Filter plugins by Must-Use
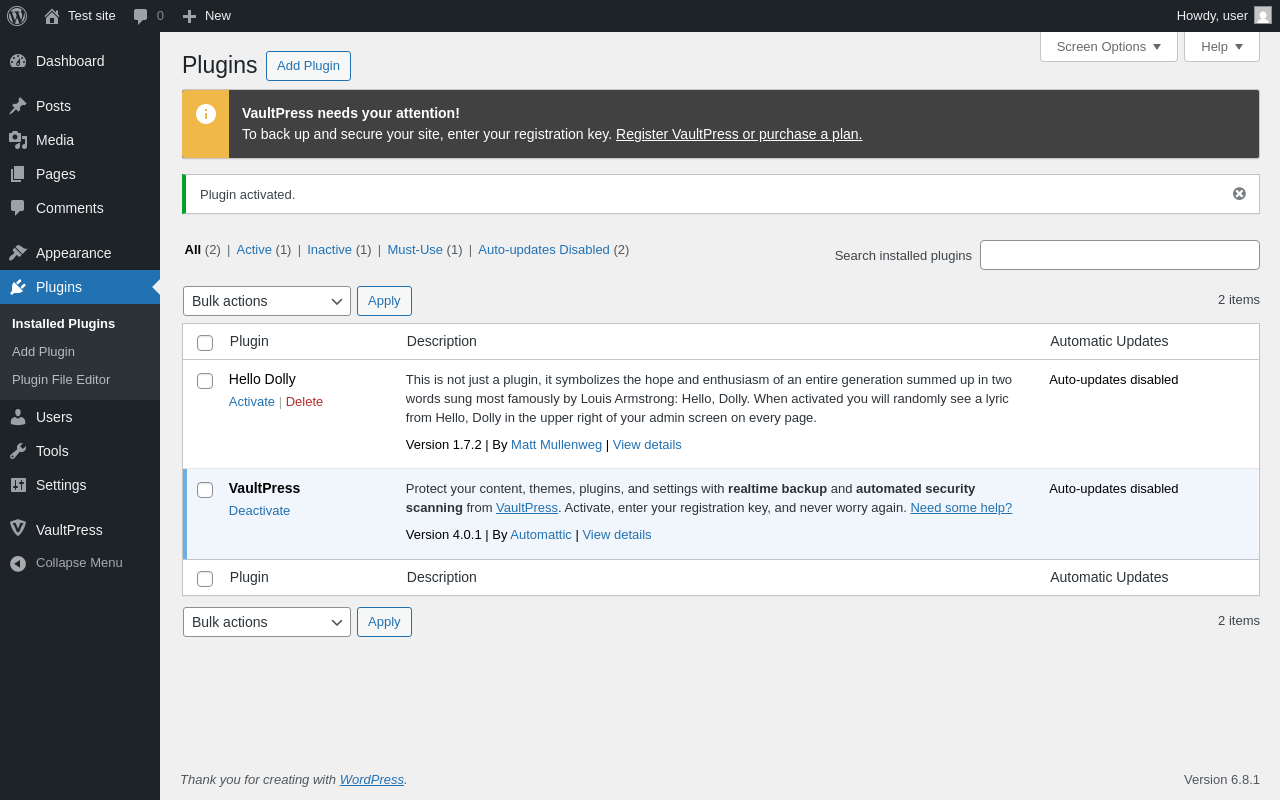Viewport: 1280px width, 800px height. (415, 250)
